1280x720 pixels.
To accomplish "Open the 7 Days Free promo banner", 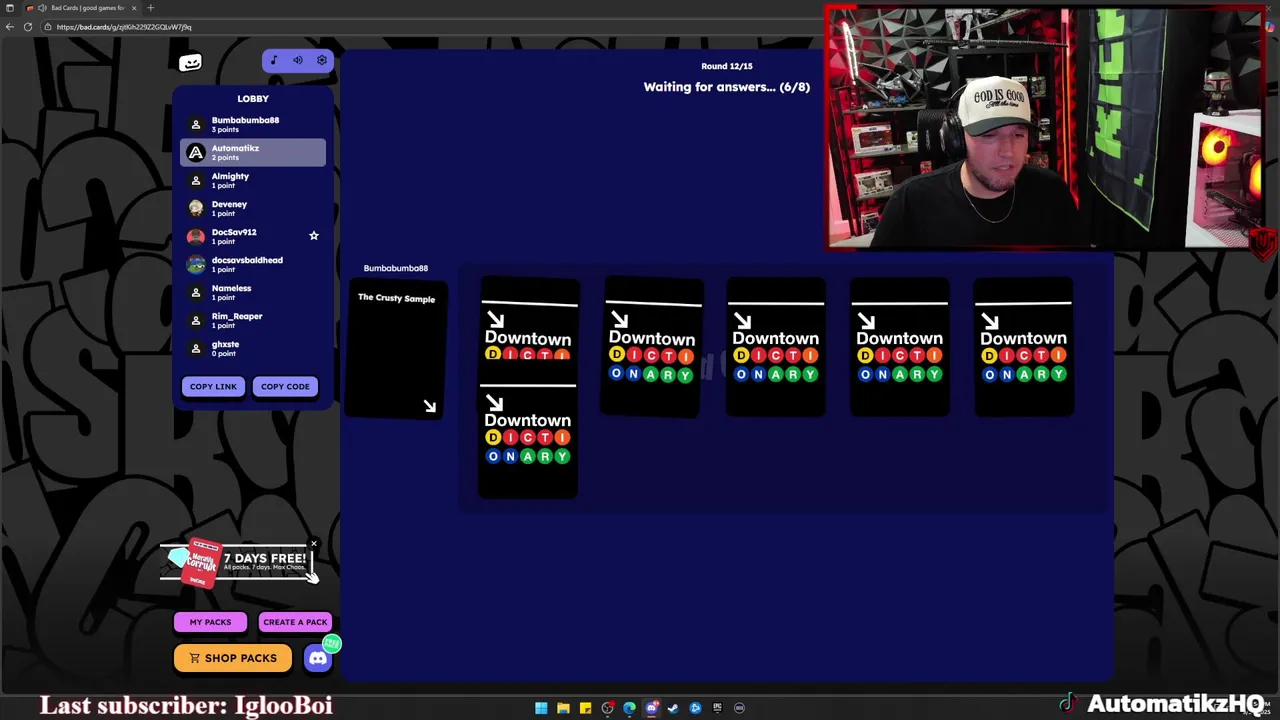I will point(238,564).
